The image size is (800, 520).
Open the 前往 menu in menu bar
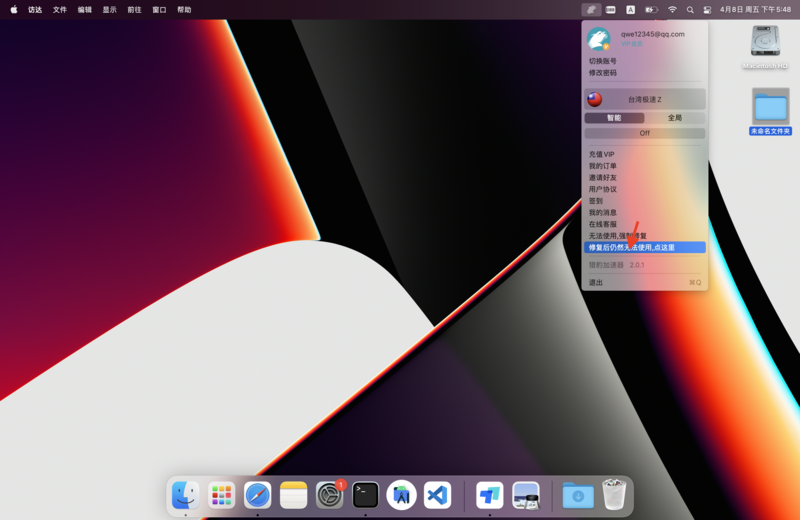[134, 10]
